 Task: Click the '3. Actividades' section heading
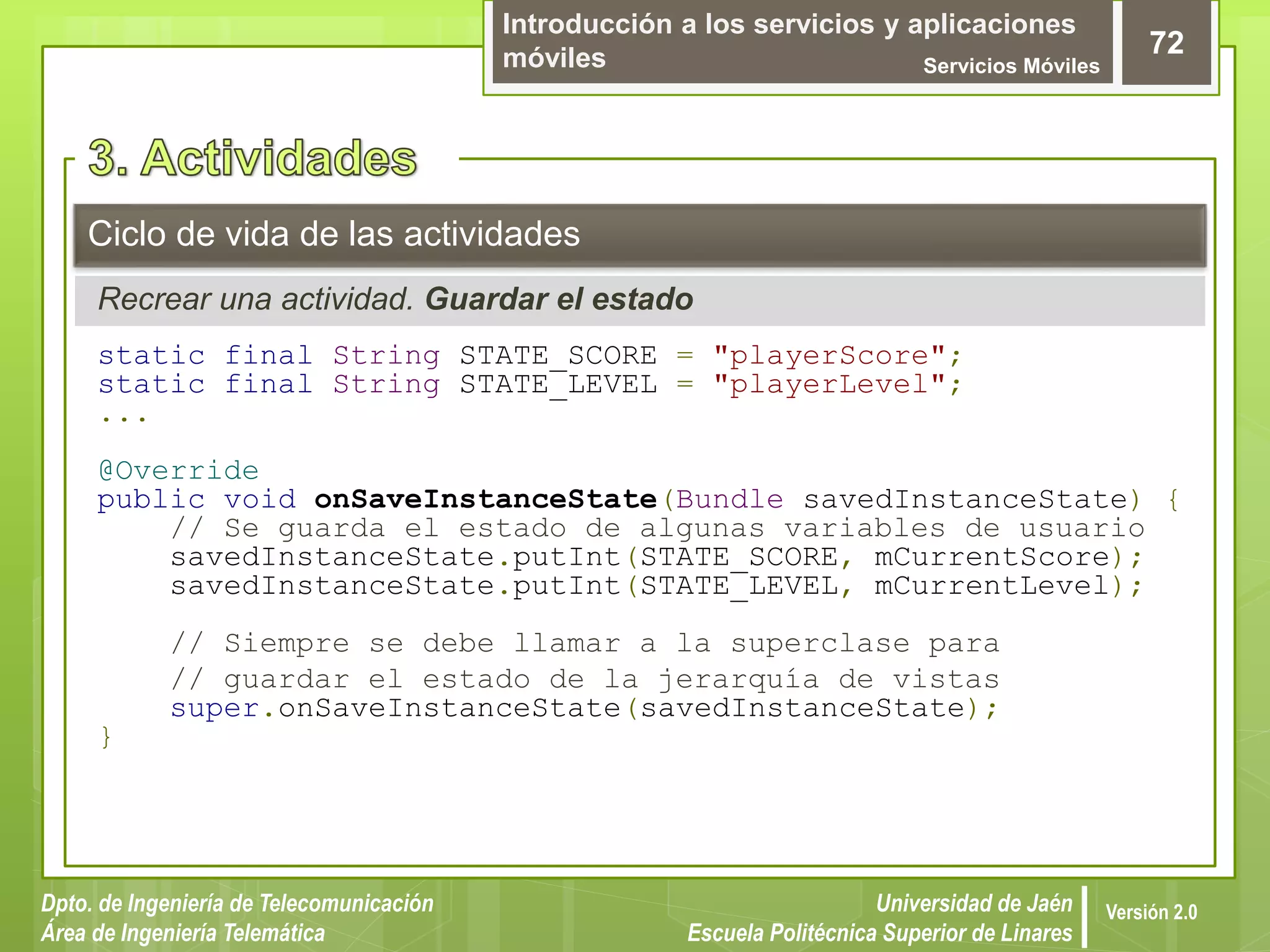point(252,157)
